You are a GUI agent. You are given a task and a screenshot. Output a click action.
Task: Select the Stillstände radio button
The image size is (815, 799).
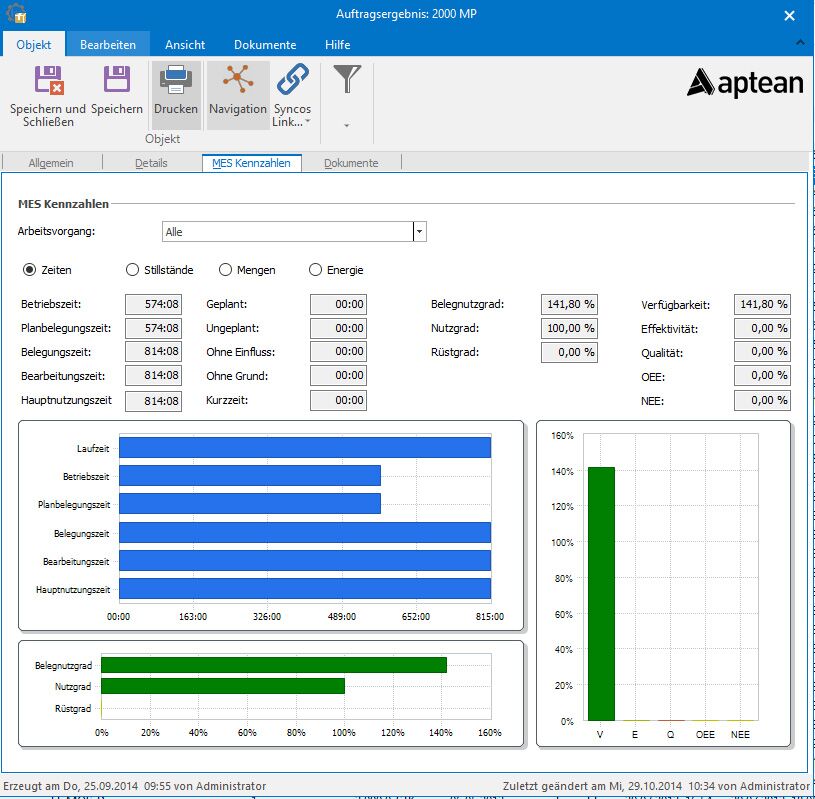[x=131, y=270]
